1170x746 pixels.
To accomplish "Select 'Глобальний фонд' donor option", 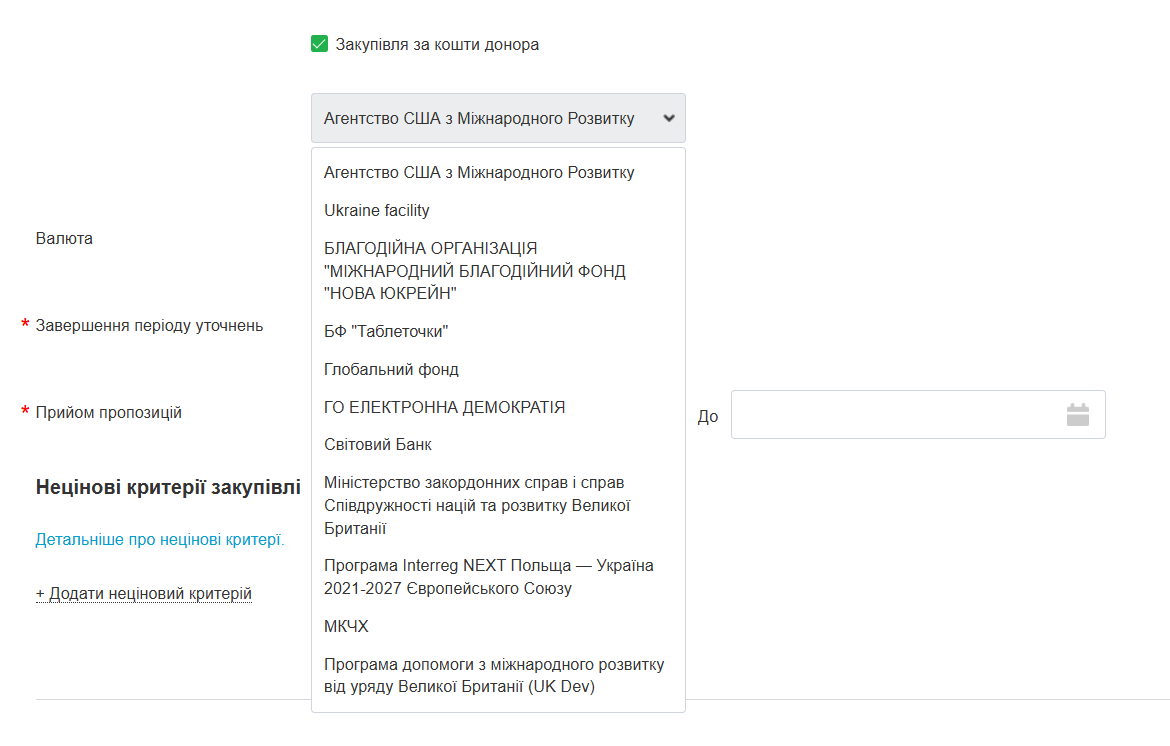I will [391, 369].
